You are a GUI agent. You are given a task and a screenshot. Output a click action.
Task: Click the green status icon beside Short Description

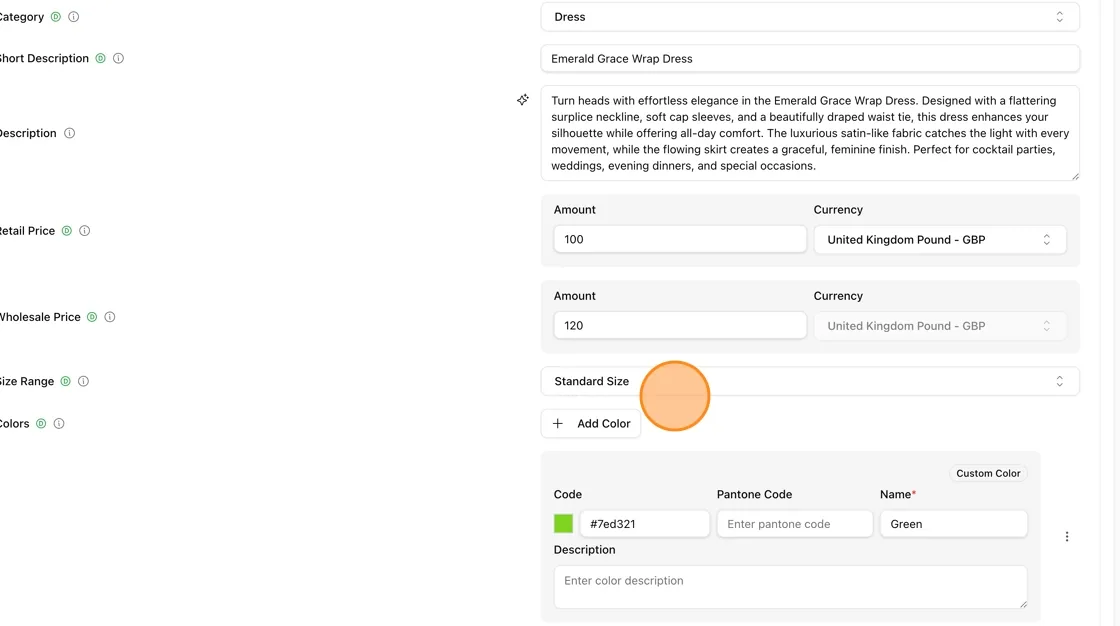click(x=101, y=59)
